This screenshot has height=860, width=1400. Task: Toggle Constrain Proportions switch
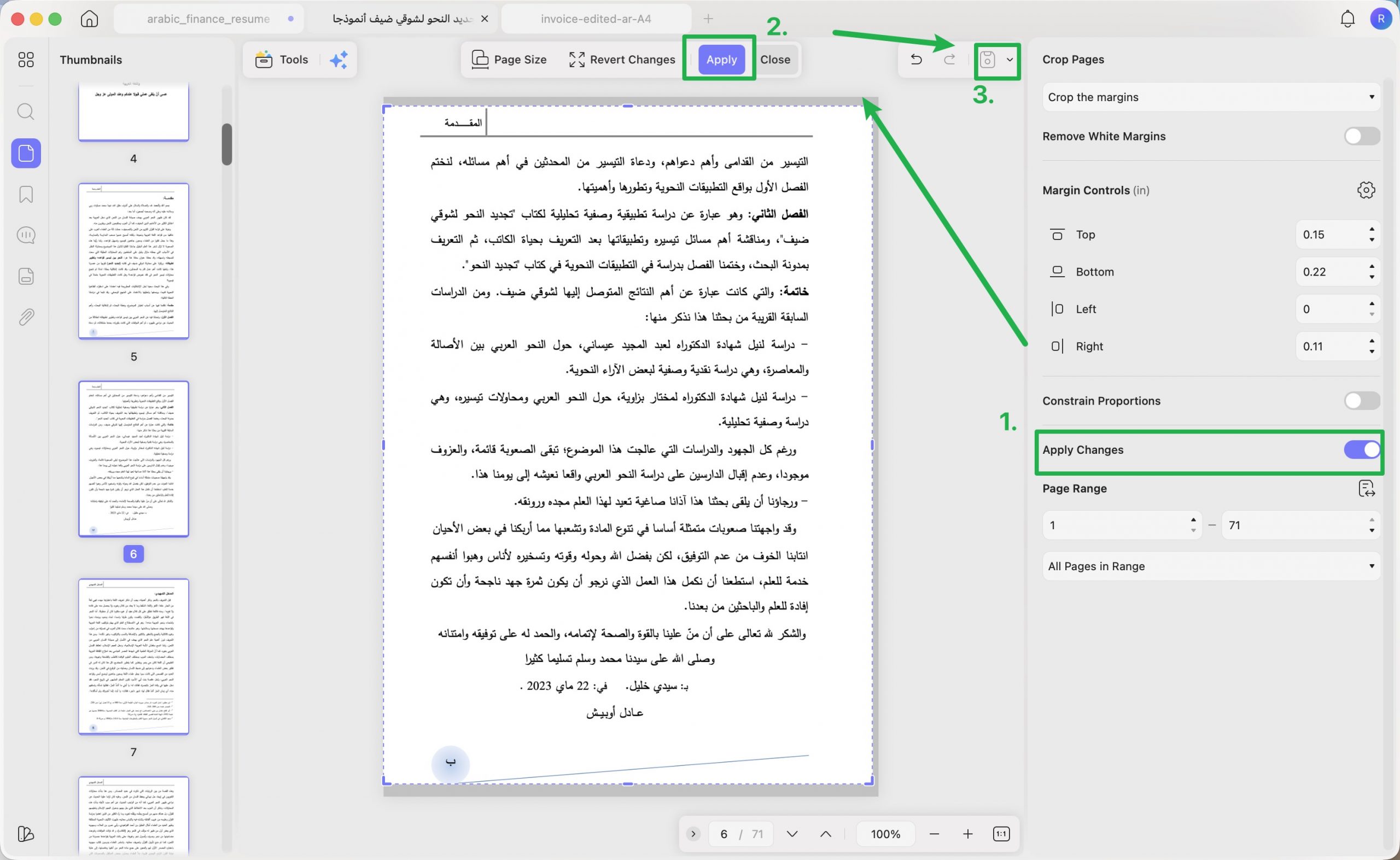1361,400
